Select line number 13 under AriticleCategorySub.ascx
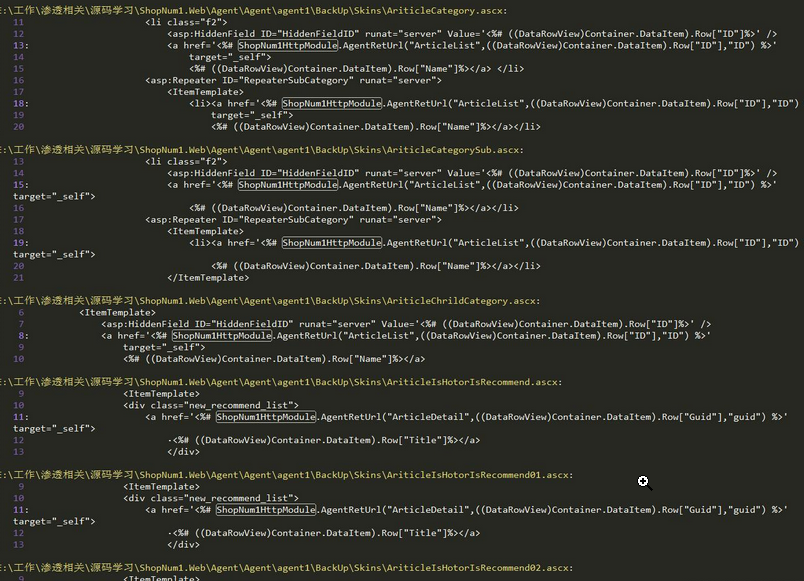804x581 pixels. [18, 162]
